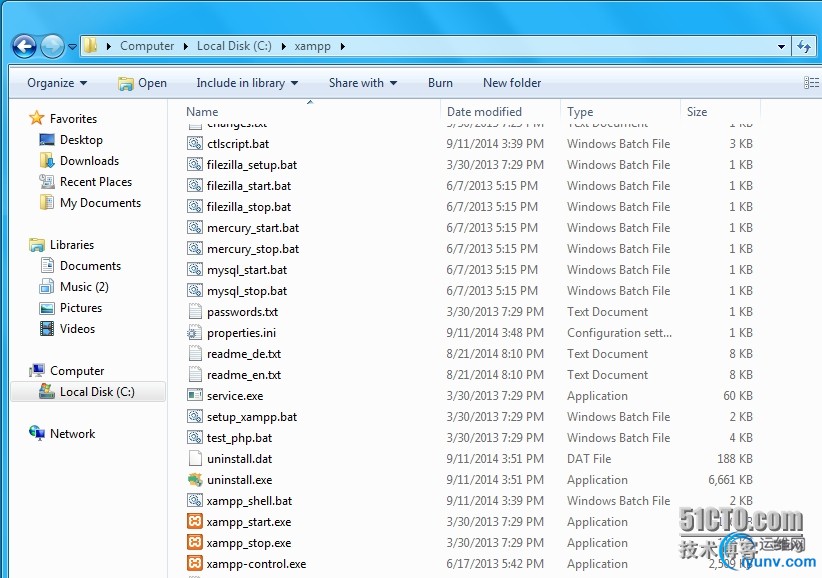The width and height of the screenshot is (822, 578).
Task: Click Open in the toolbar
Action: [x=142, y=83]
